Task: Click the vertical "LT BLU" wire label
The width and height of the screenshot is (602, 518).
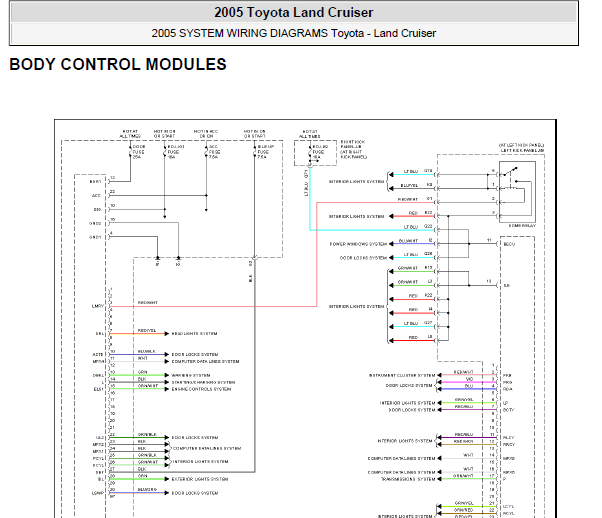Action: pos(306,189)
